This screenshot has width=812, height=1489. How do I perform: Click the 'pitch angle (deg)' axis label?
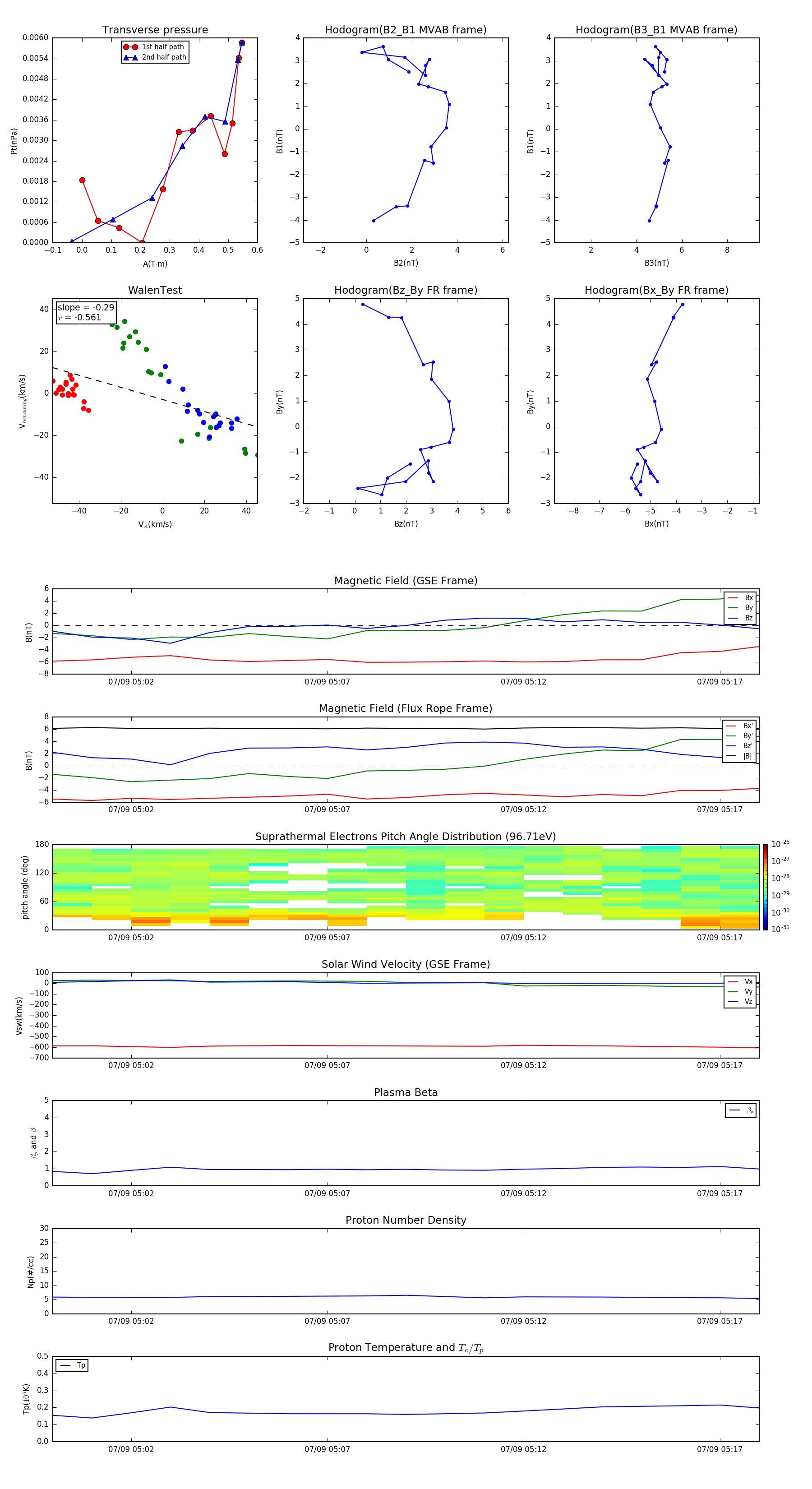25,887
